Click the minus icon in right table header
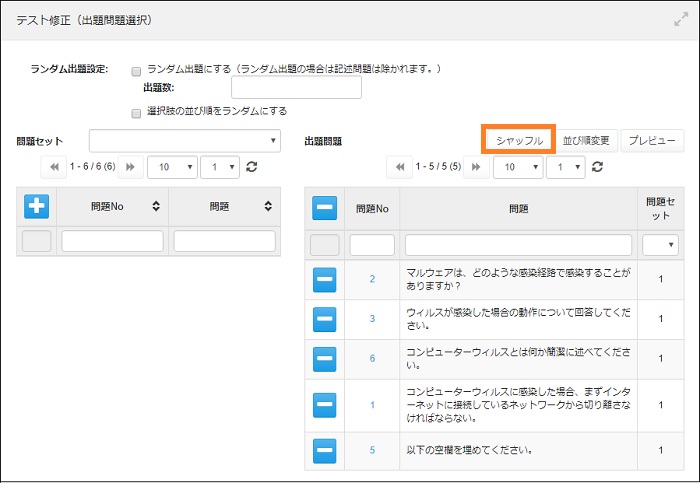This screenshot has width=700, height=483. 324,208
